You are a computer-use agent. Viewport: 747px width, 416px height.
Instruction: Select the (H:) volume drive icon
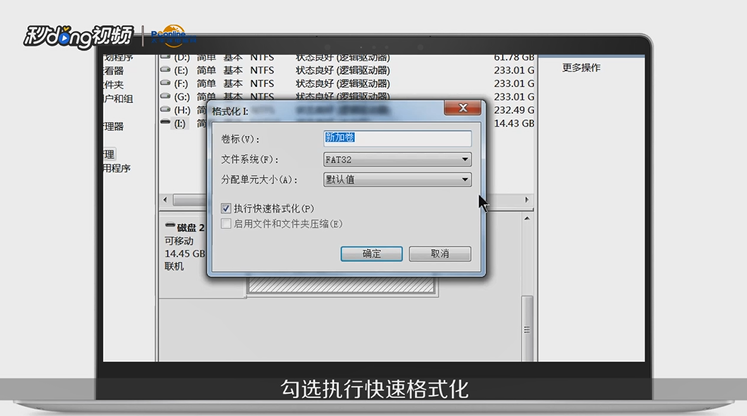pos(165,110)
